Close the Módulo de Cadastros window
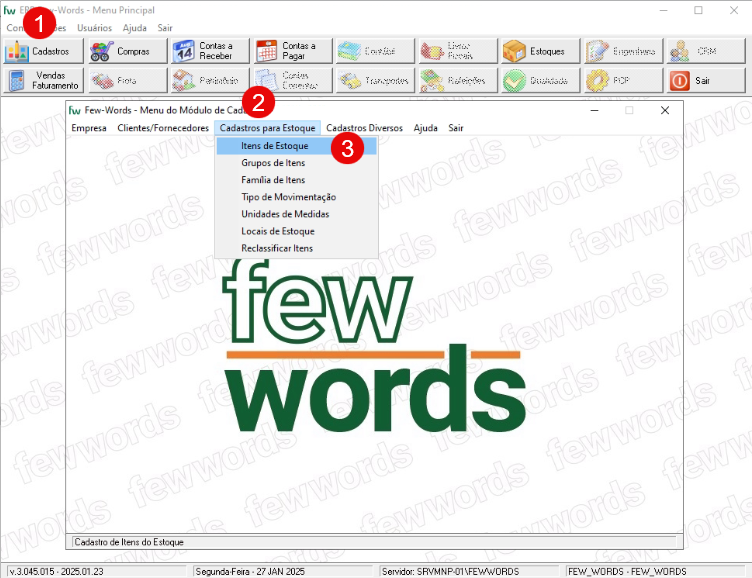Image resolution: width=752 pixels, height=578 pixels. click(x=665, y=110)
